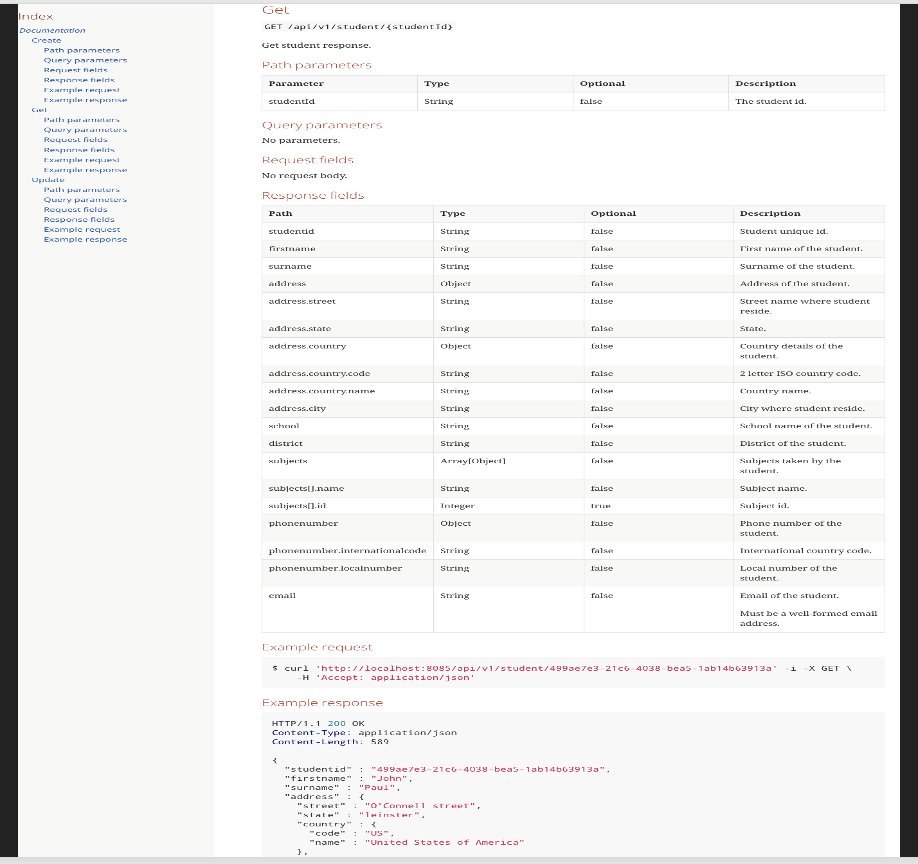This screenshot has height=864, width=918.
Task: Select the 'firstname' path cell
Action: coord(292,249)
